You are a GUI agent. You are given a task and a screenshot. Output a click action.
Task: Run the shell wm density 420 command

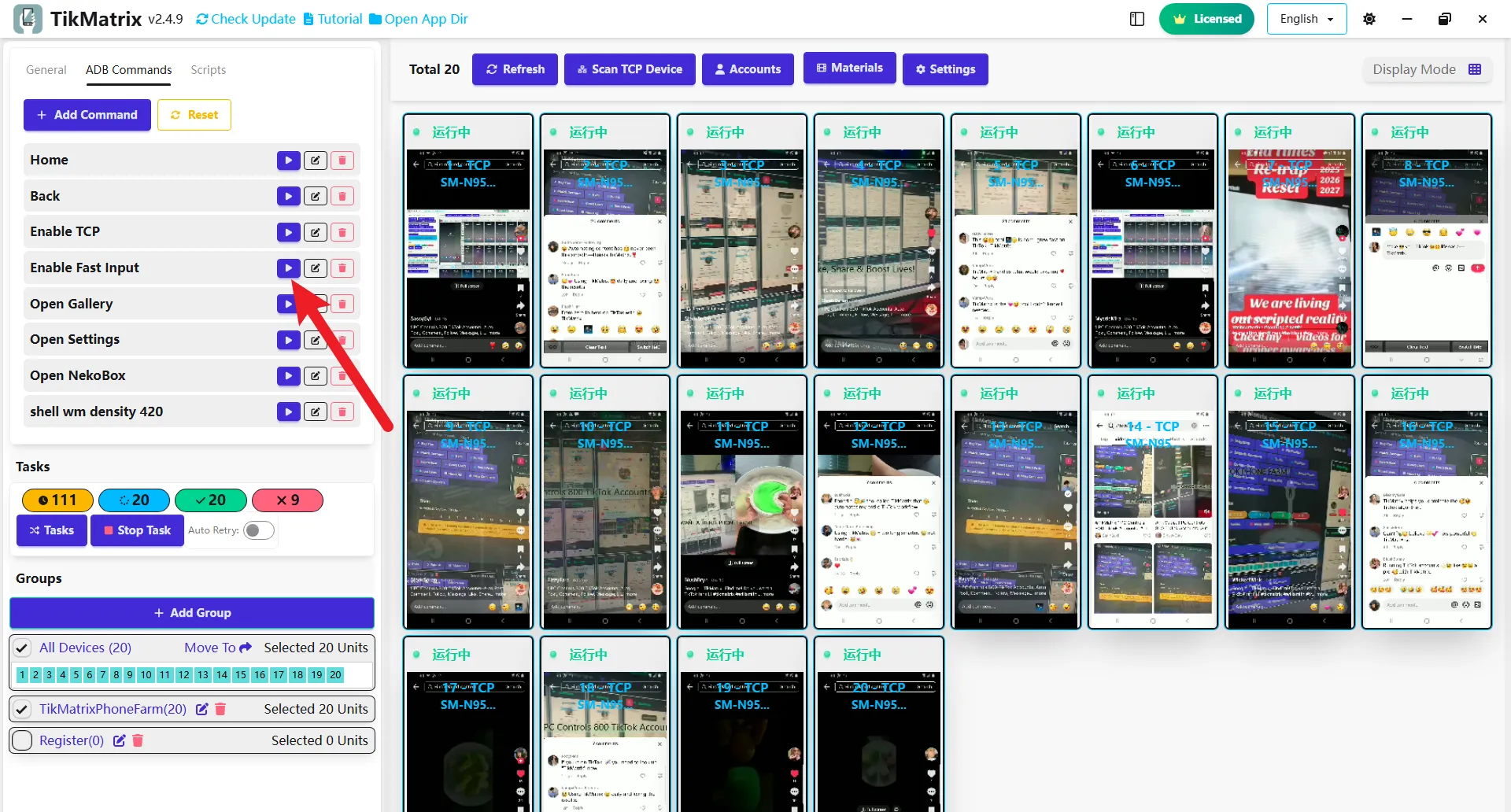click(288, 411)
